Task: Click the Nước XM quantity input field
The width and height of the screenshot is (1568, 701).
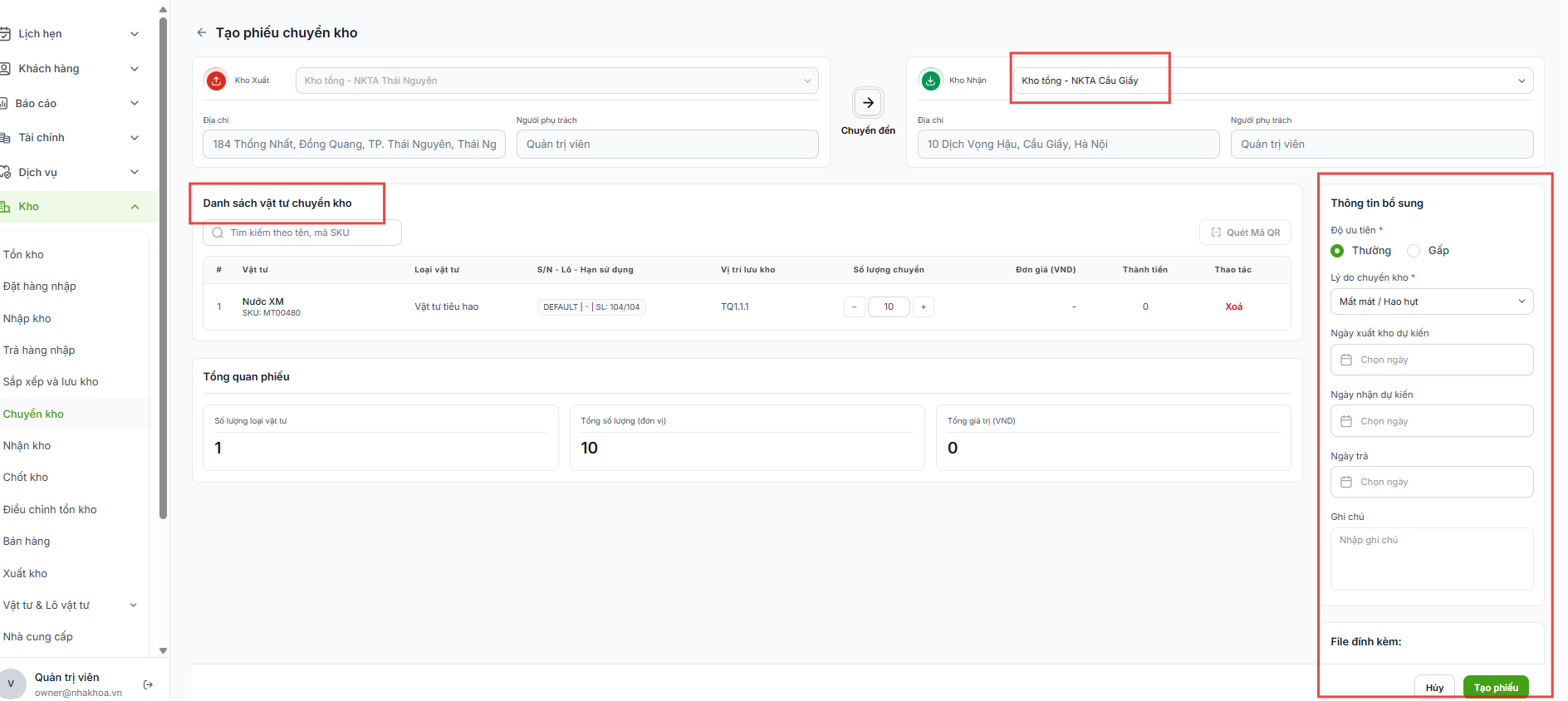Action: click(889, 306)
